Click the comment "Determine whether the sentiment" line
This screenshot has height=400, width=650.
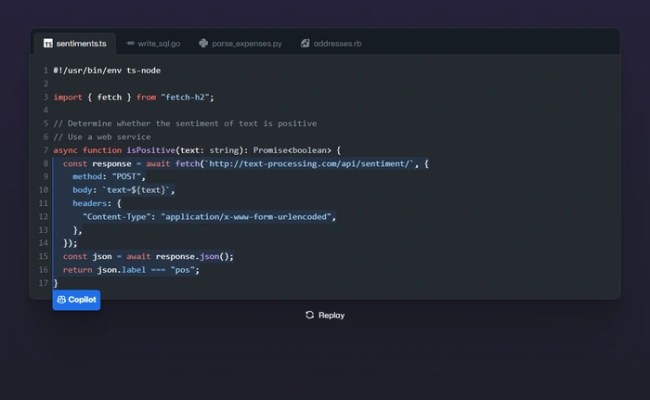click(x=185, y=124)
